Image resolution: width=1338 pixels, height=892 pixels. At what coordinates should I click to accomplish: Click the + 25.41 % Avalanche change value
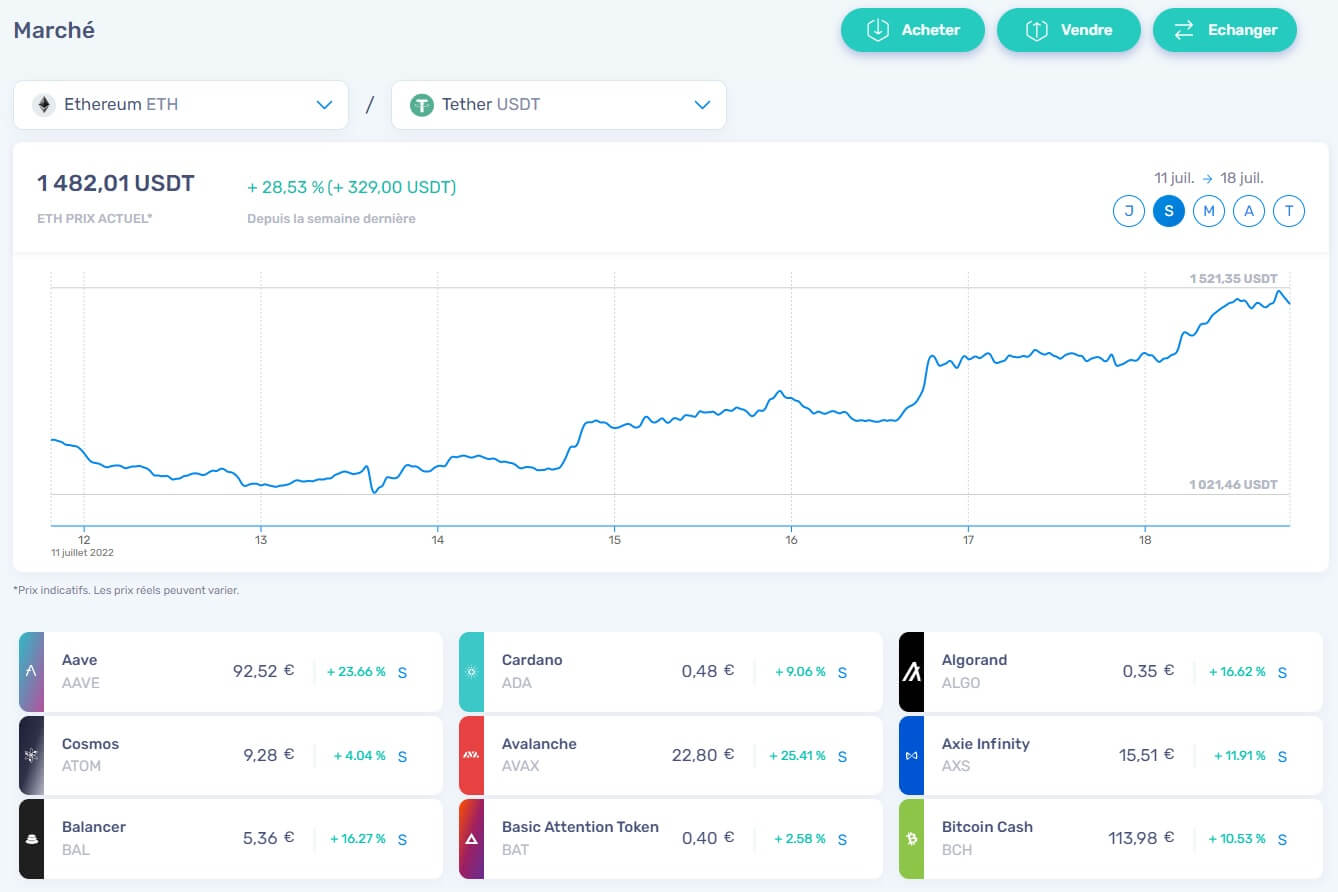[797, 756]
